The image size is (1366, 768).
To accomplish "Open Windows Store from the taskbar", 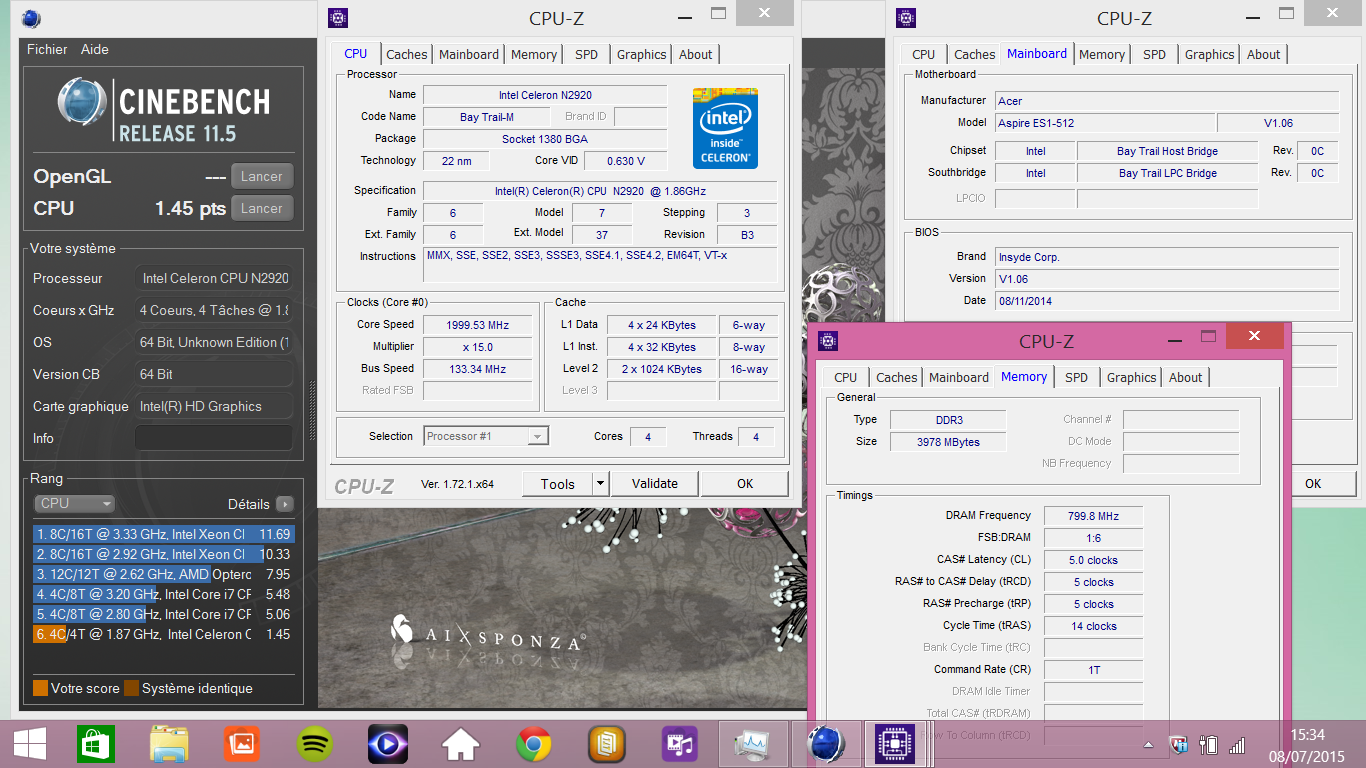I will point(96,744).
